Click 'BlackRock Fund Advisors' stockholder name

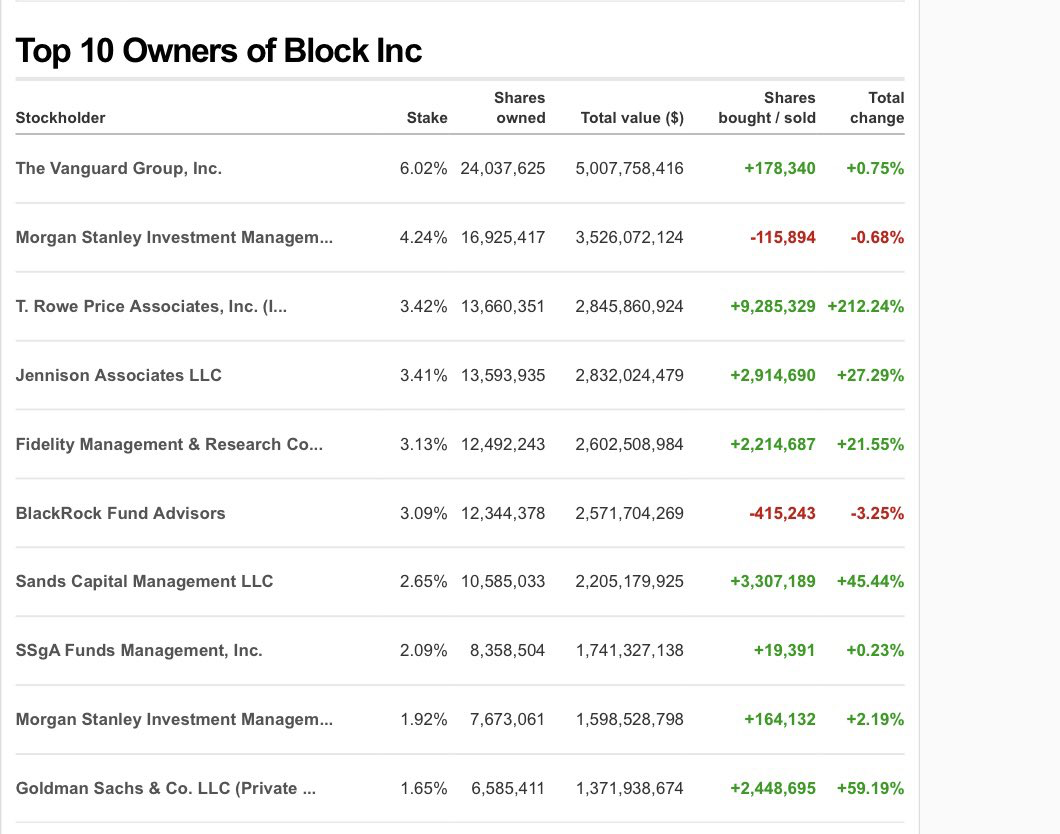coord(120,513)
